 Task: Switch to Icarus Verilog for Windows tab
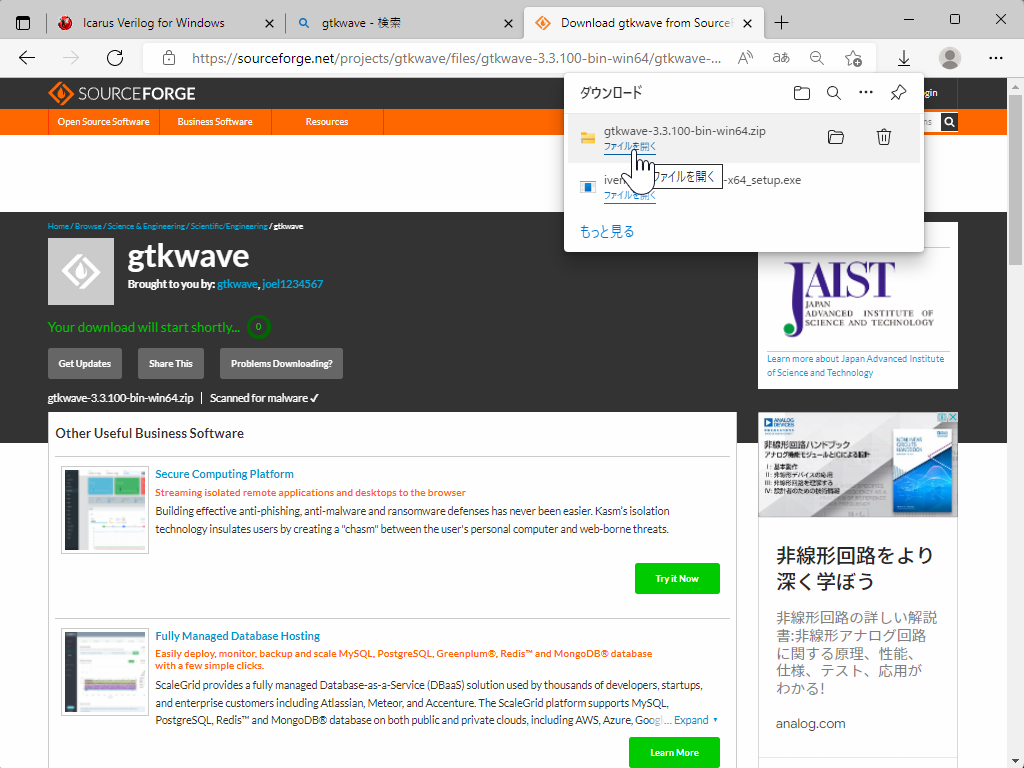(153, 23)
